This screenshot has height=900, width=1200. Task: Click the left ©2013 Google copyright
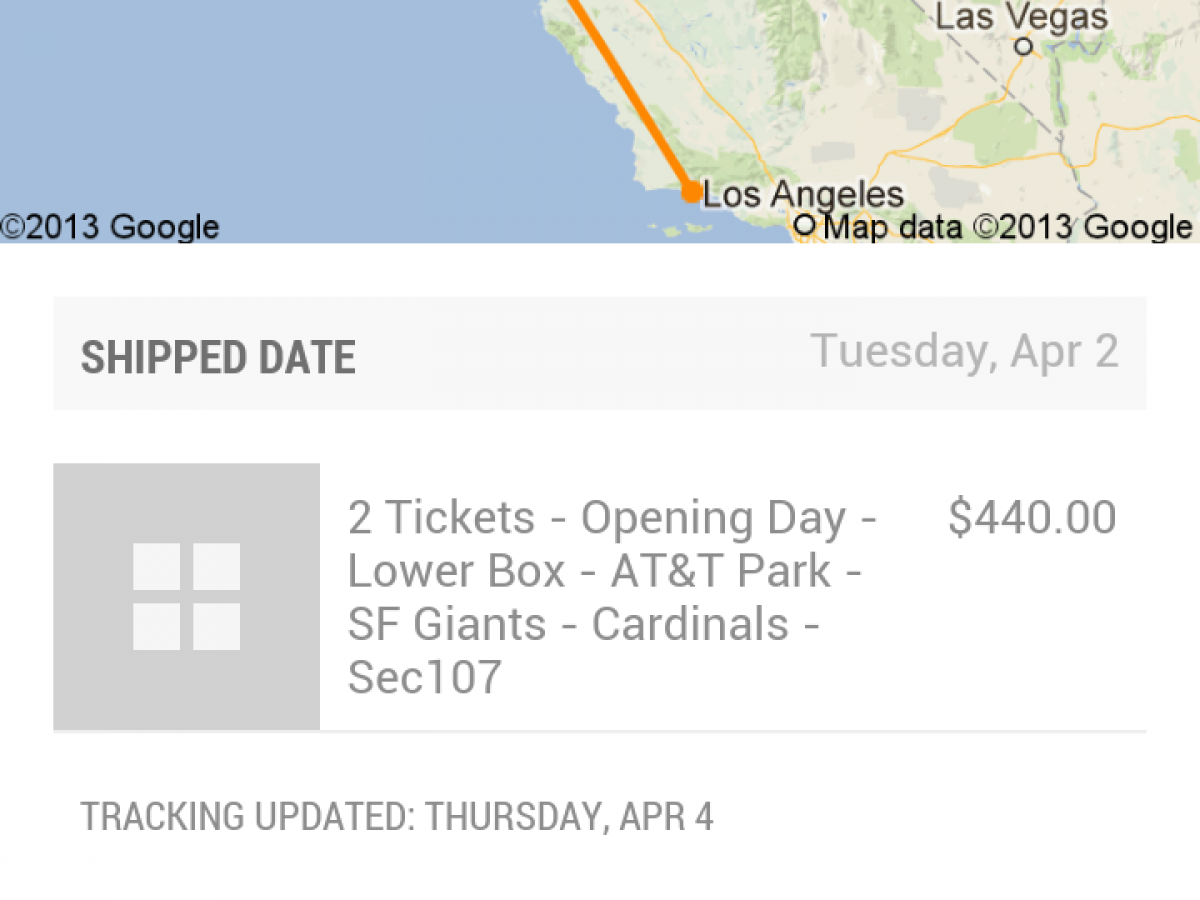[110, 227]
